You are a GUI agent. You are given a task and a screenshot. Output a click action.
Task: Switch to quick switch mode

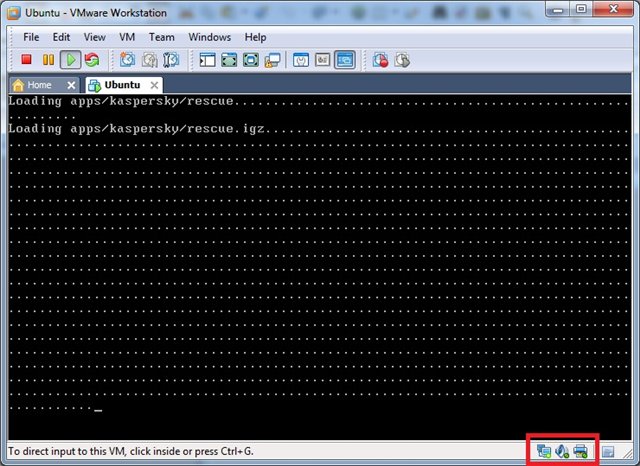tap(229, 60)
